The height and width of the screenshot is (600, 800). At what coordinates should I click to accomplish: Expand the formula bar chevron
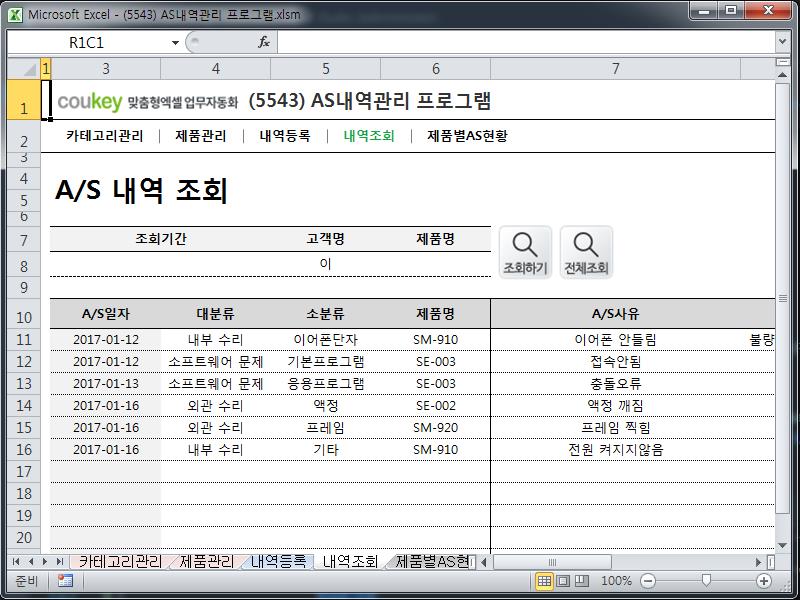pyautogui.click(x=783, y=42)
